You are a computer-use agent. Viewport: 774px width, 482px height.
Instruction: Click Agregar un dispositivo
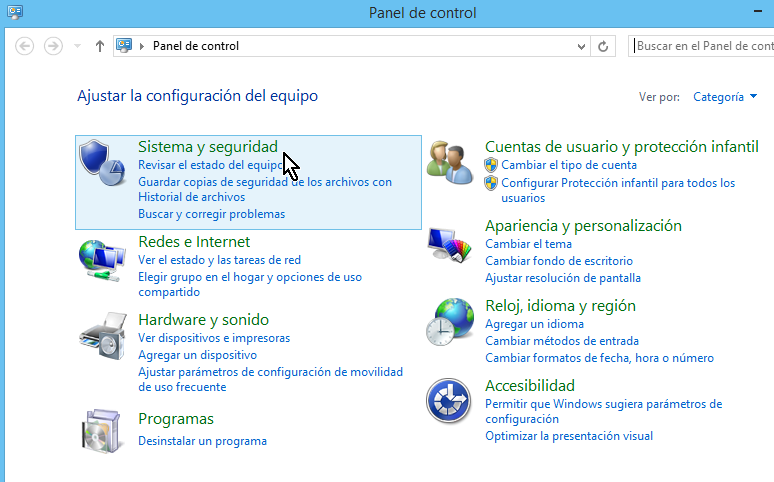[197, 355]
